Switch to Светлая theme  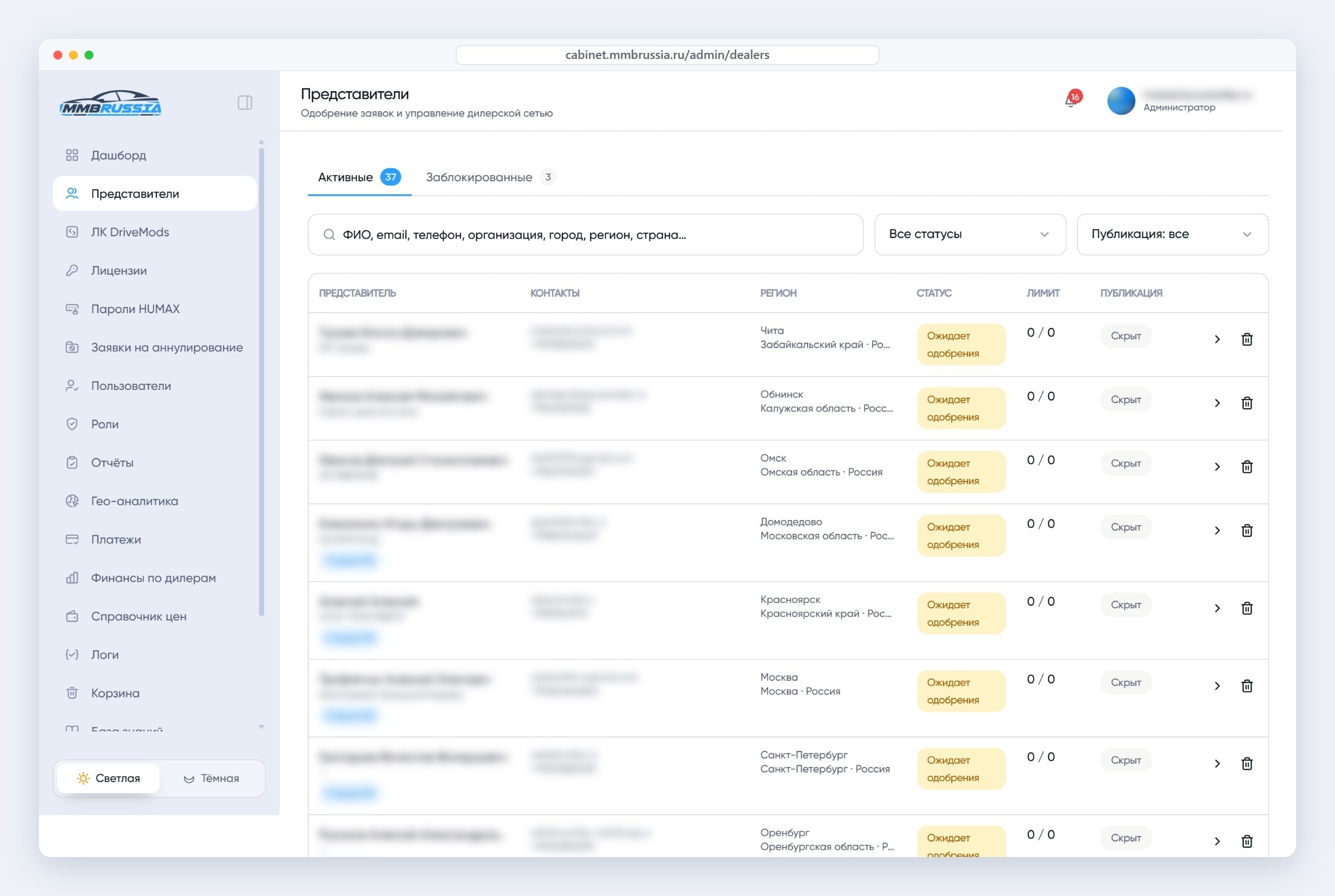(x=108, y=778)
